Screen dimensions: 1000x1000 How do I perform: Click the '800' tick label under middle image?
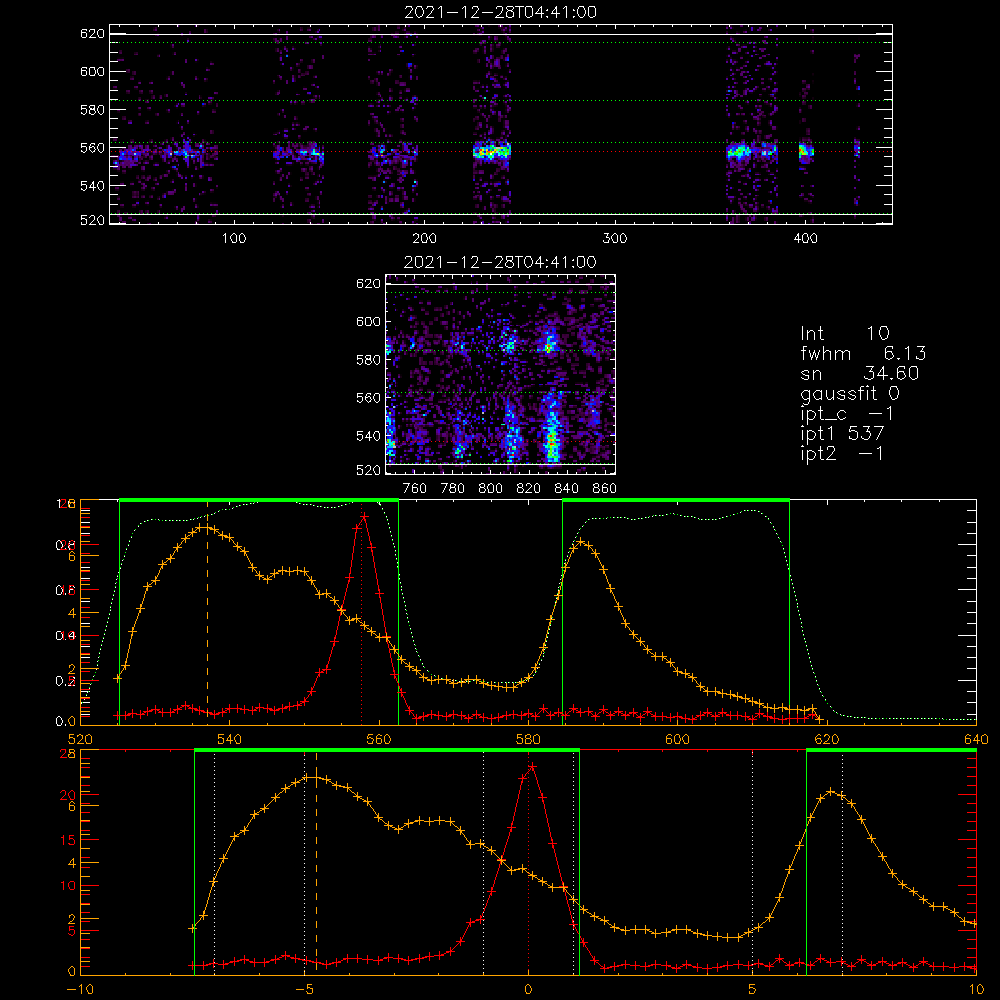[x=490, y=489]
